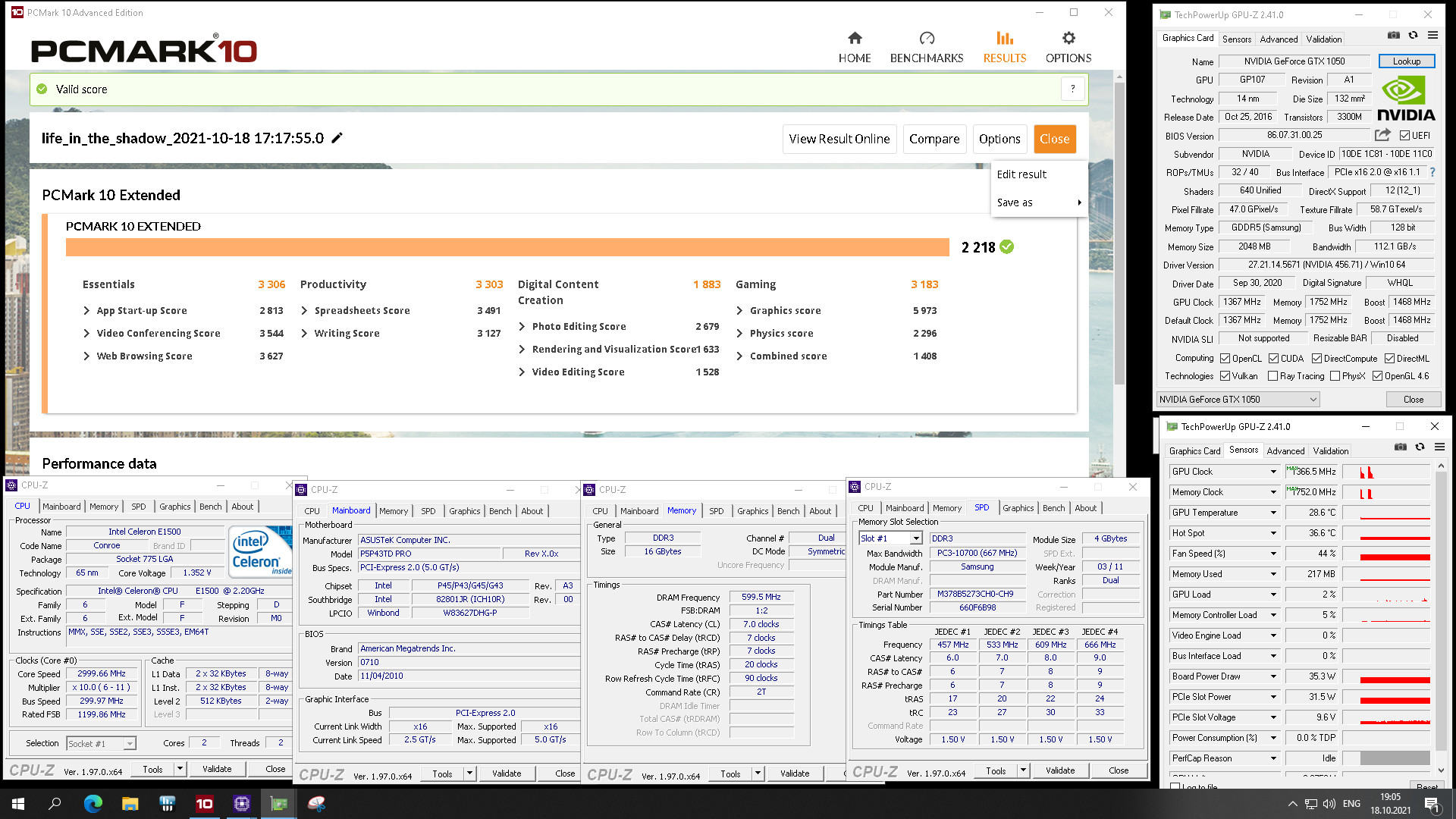Edit result name with pencil icon

tap(337, 138)
